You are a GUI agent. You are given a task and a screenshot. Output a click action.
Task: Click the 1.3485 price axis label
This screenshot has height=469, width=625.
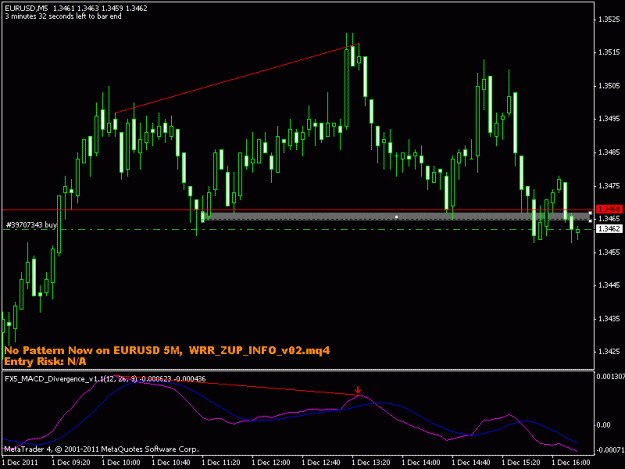pyautogui.click(x=609, y=152)
